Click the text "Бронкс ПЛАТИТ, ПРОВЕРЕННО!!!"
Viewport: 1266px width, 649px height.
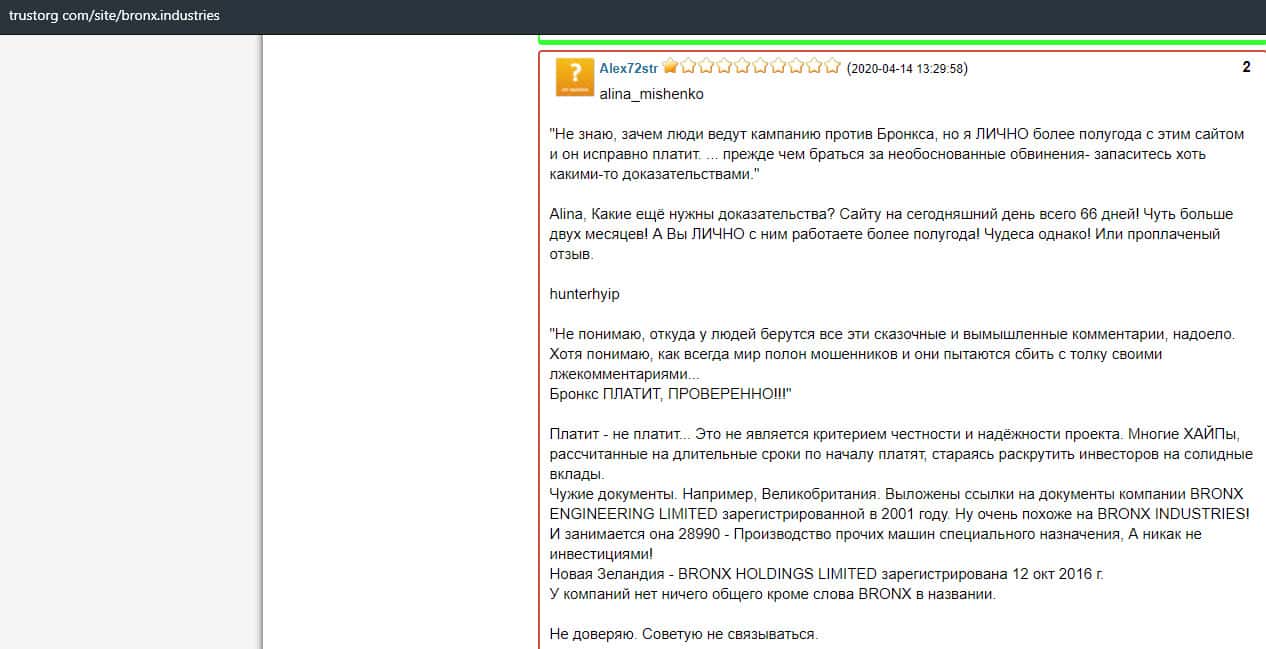point(671,394)
